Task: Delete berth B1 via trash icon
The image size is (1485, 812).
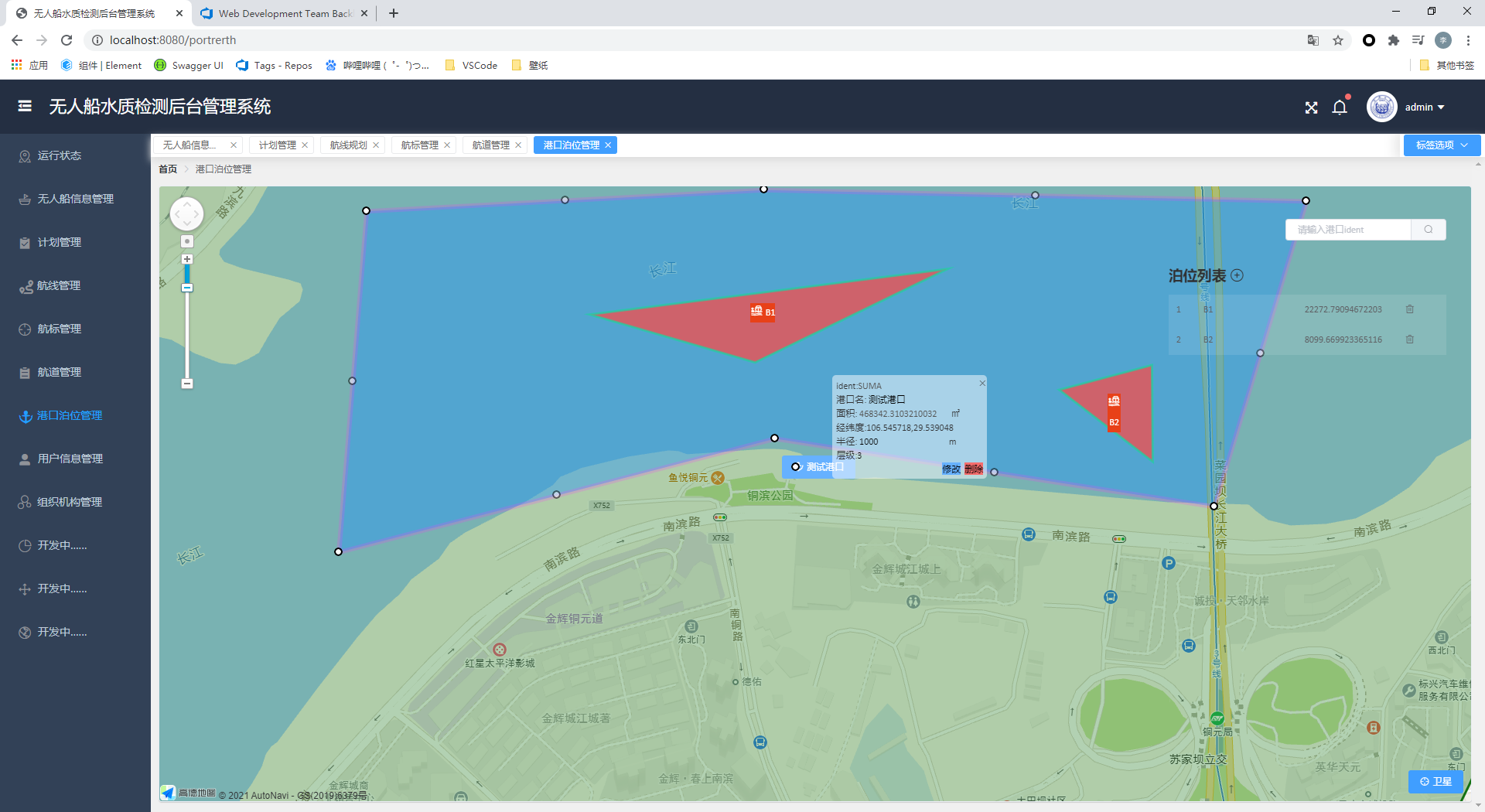Action: (x=1410, y=309)
